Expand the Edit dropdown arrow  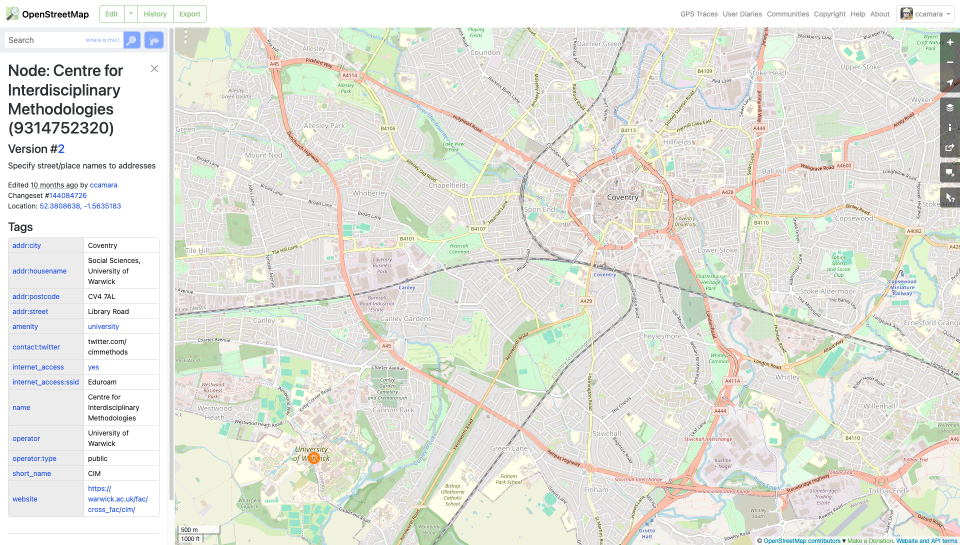130,14
